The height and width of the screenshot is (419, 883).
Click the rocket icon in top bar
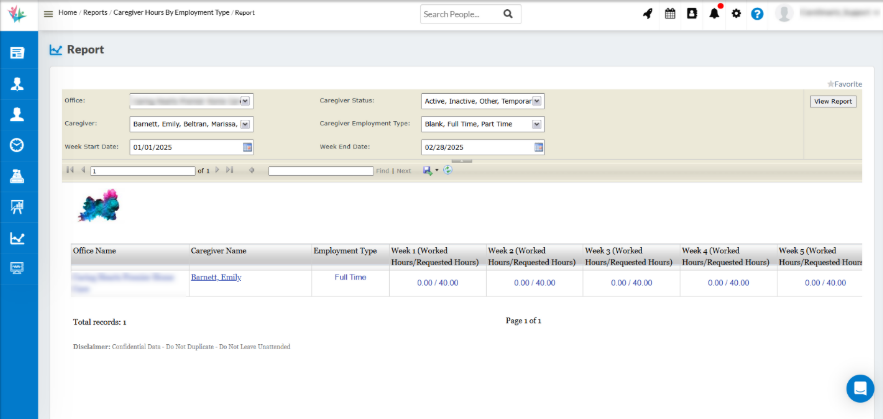coord(648,14)
